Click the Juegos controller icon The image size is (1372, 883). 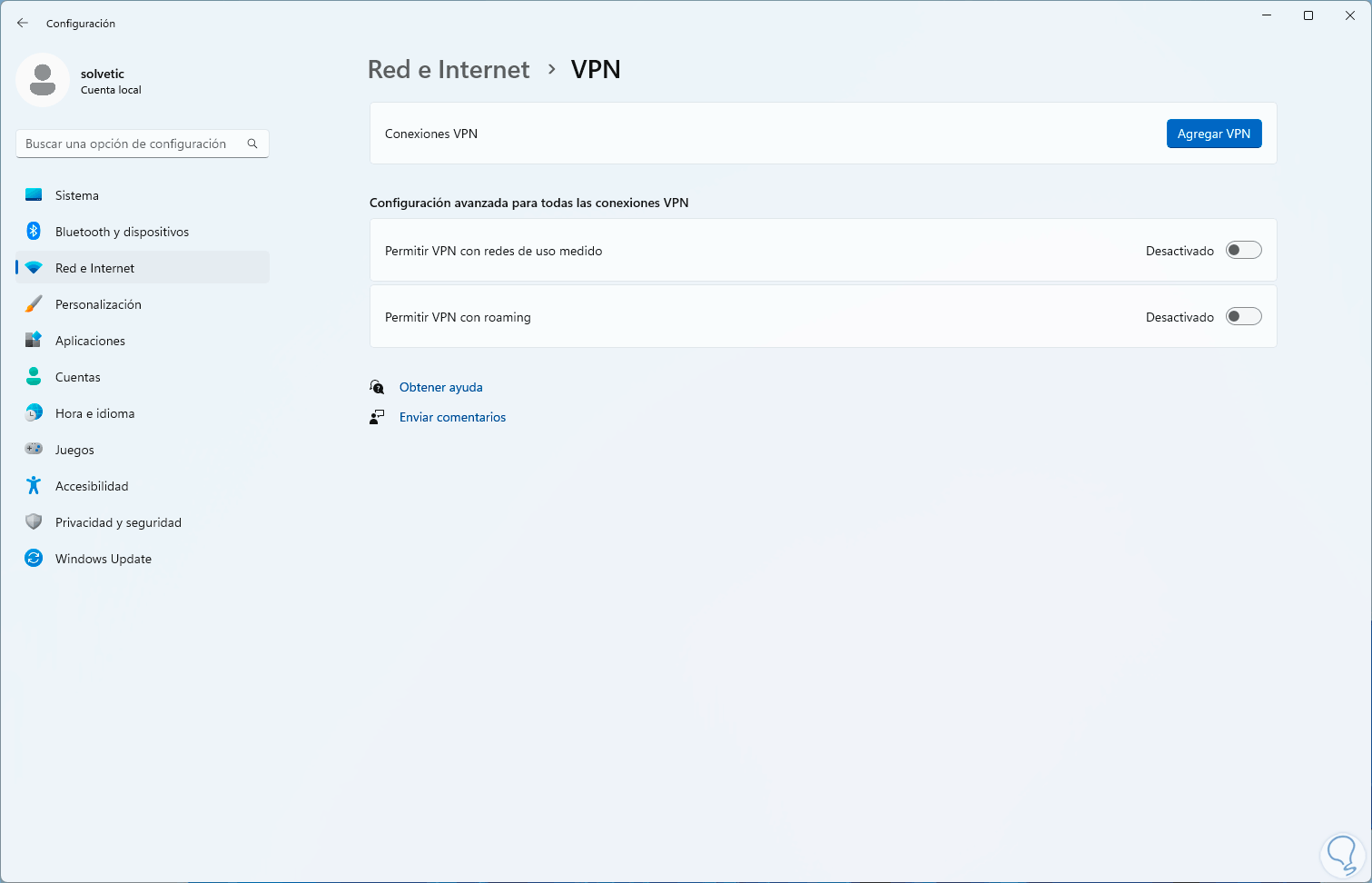(x=34, y=450)
